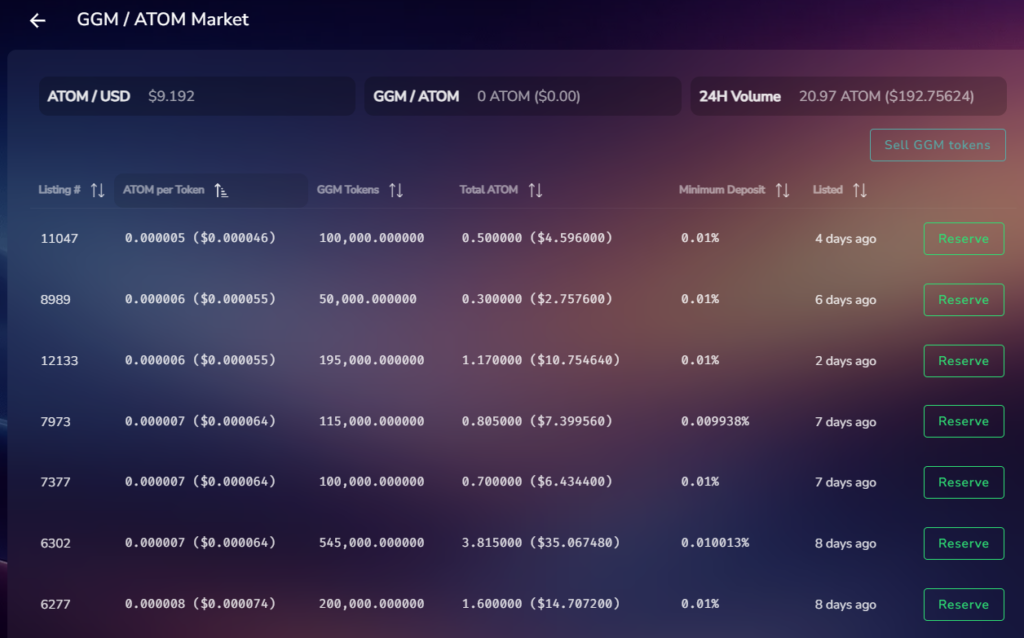
Task: Select listing number 6302
Action: 56,543
